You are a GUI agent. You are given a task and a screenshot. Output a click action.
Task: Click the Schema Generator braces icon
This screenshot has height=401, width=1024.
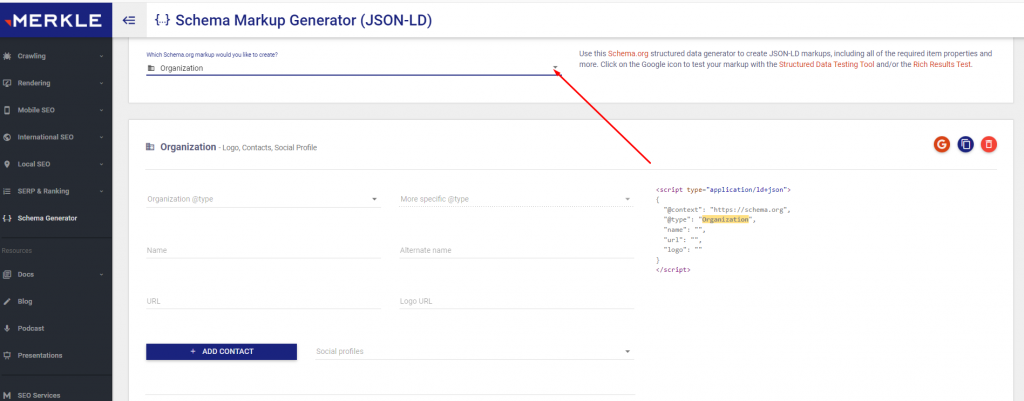point(7,218)
